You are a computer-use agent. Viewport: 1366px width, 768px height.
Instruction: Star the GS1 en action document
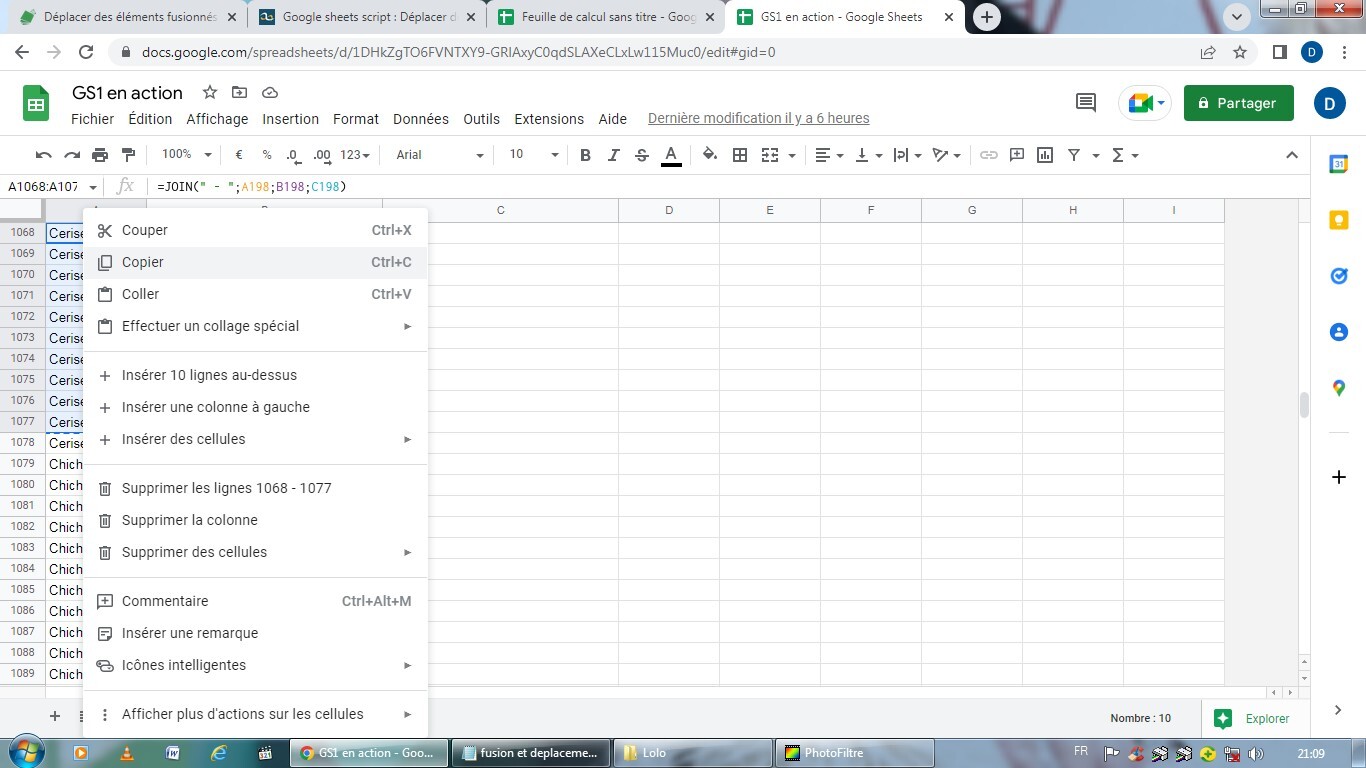pos(210,93)
